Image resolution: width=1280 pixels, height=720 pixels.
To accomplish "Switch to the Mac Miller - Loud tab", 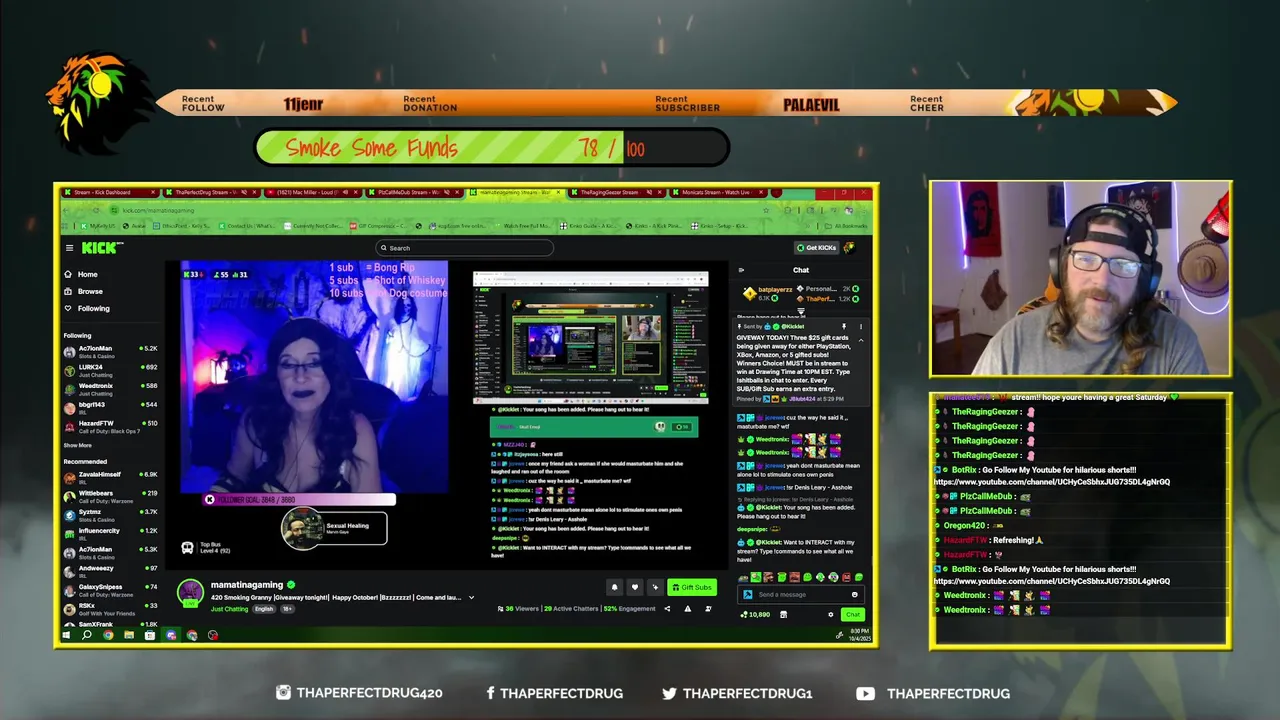I will [311, 192].
